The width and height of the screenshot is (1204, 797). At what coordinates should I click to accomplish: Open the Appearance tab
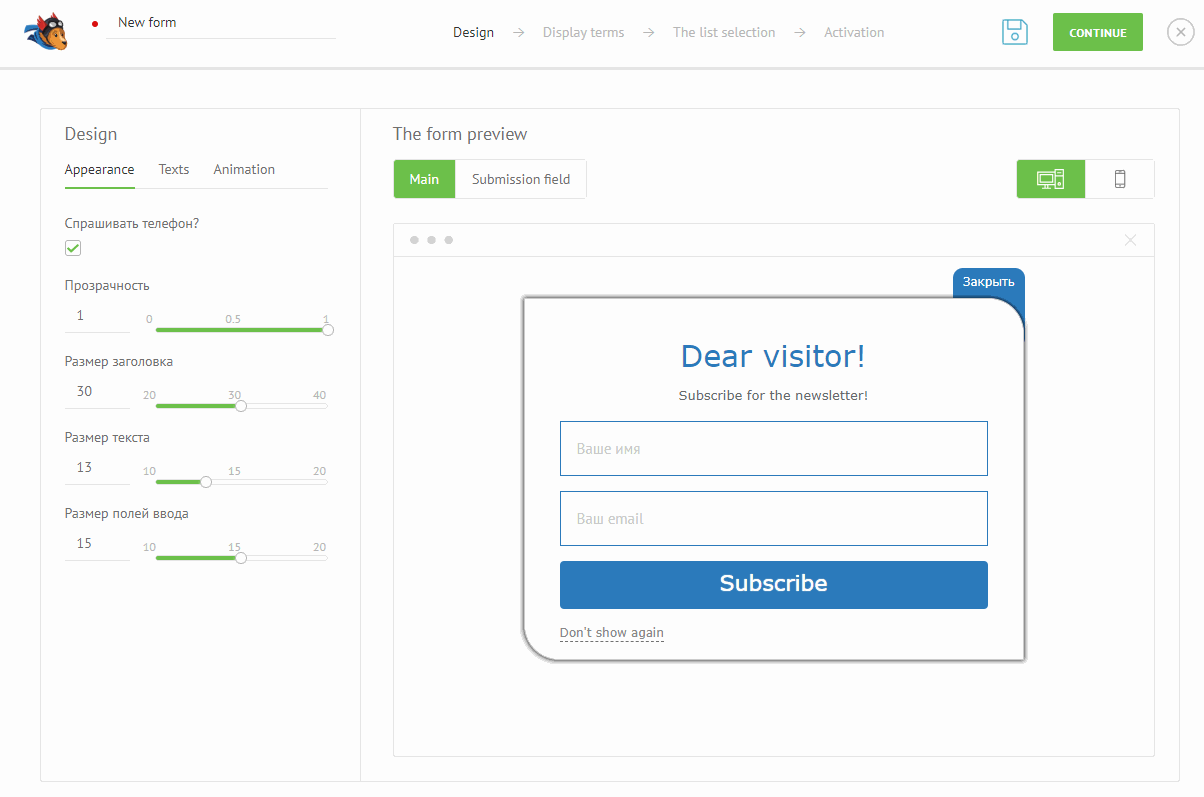(x=99, y=170)
